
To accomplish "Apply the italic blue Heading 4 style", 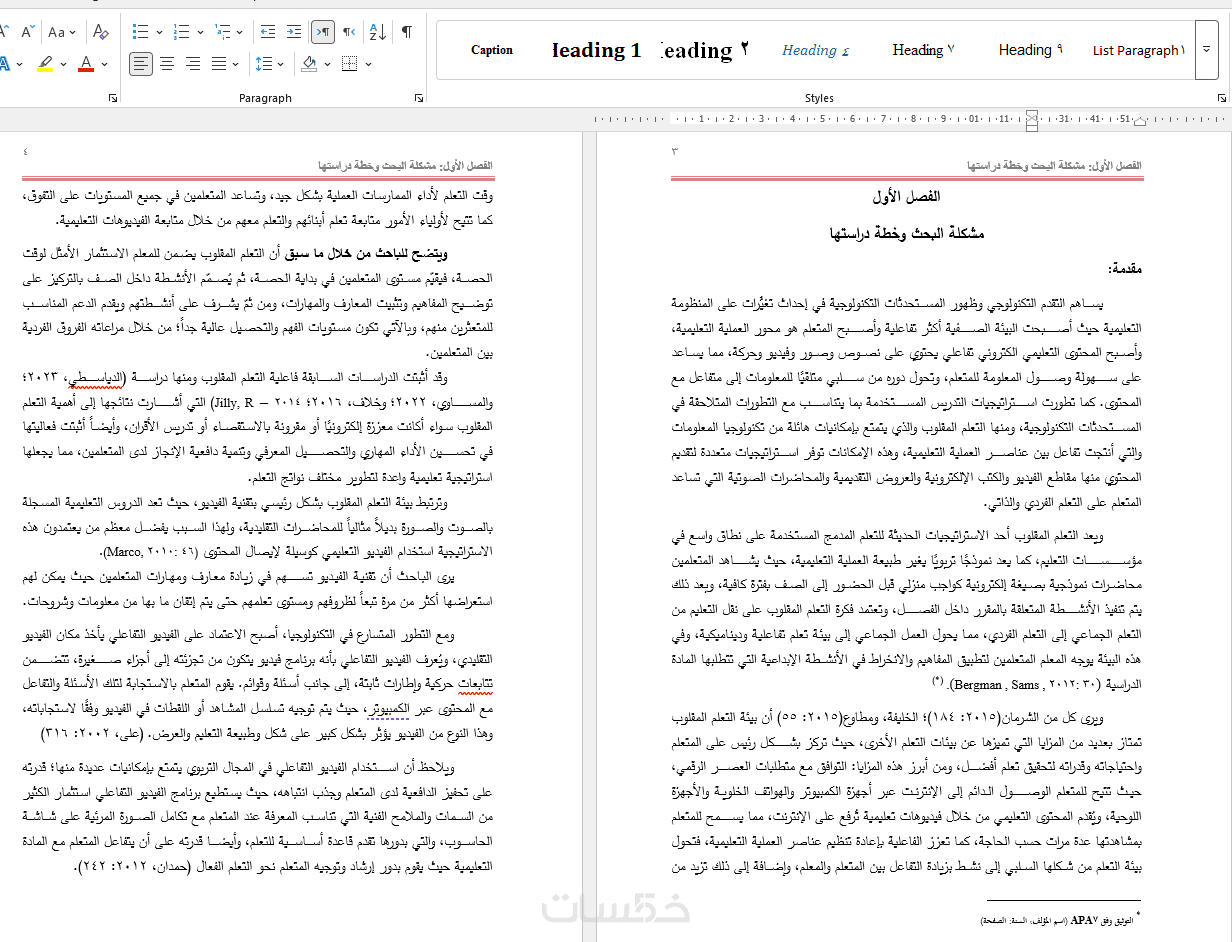I will [815, 50].
